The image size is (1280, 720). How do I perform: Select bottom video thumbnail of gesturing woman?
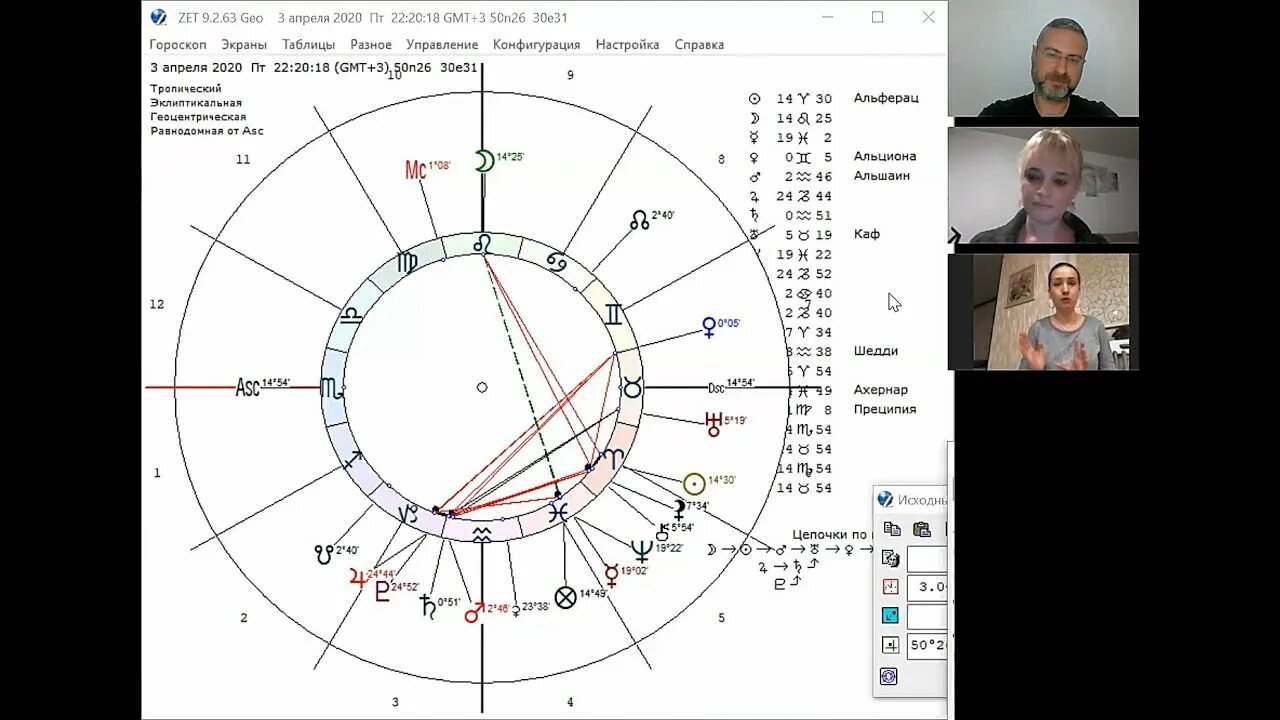pyautogui.click(x=1043, y=312)
